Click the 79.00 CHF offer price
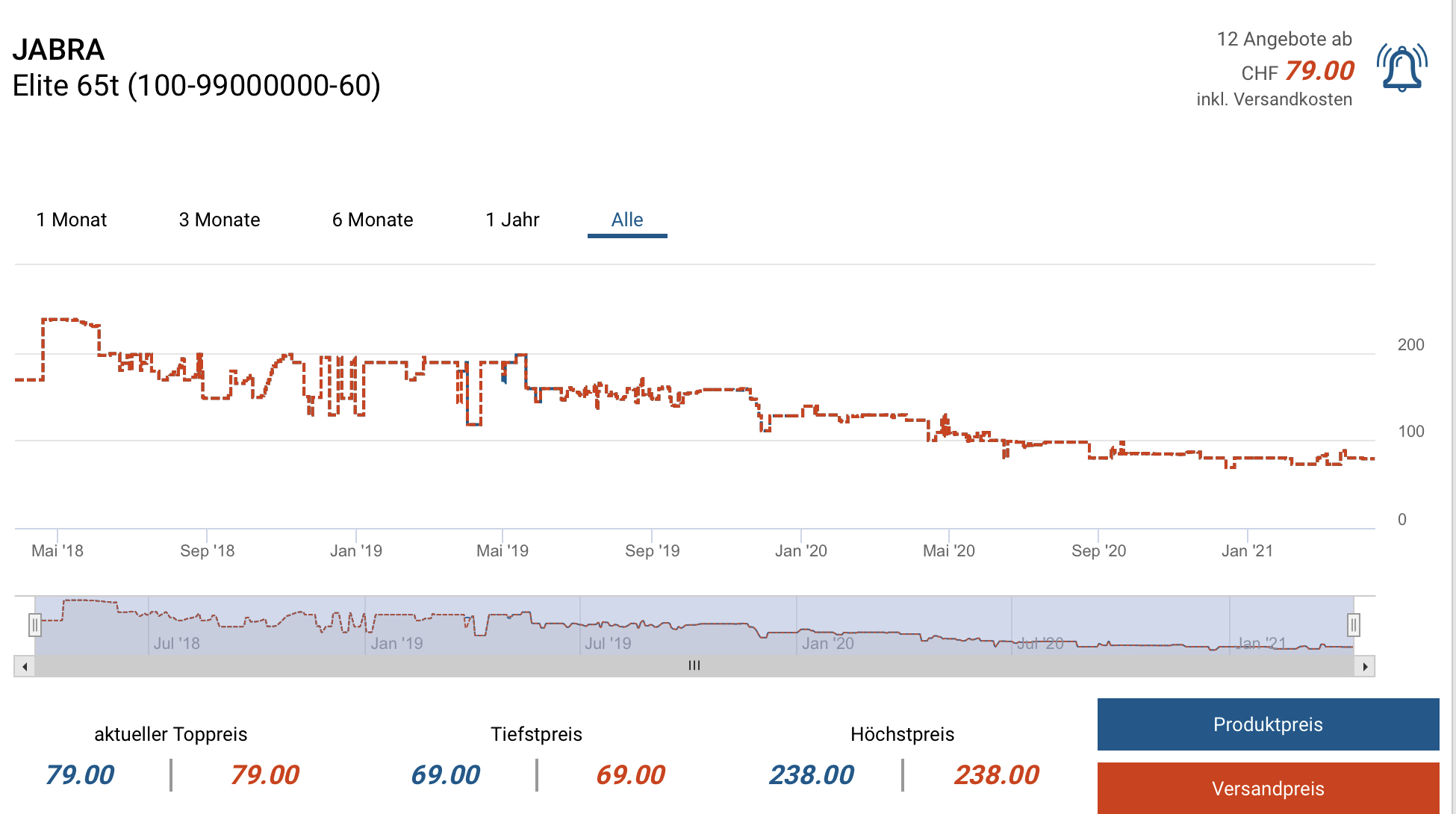This screenshot has height=814, width=1456. (1319, 71)
